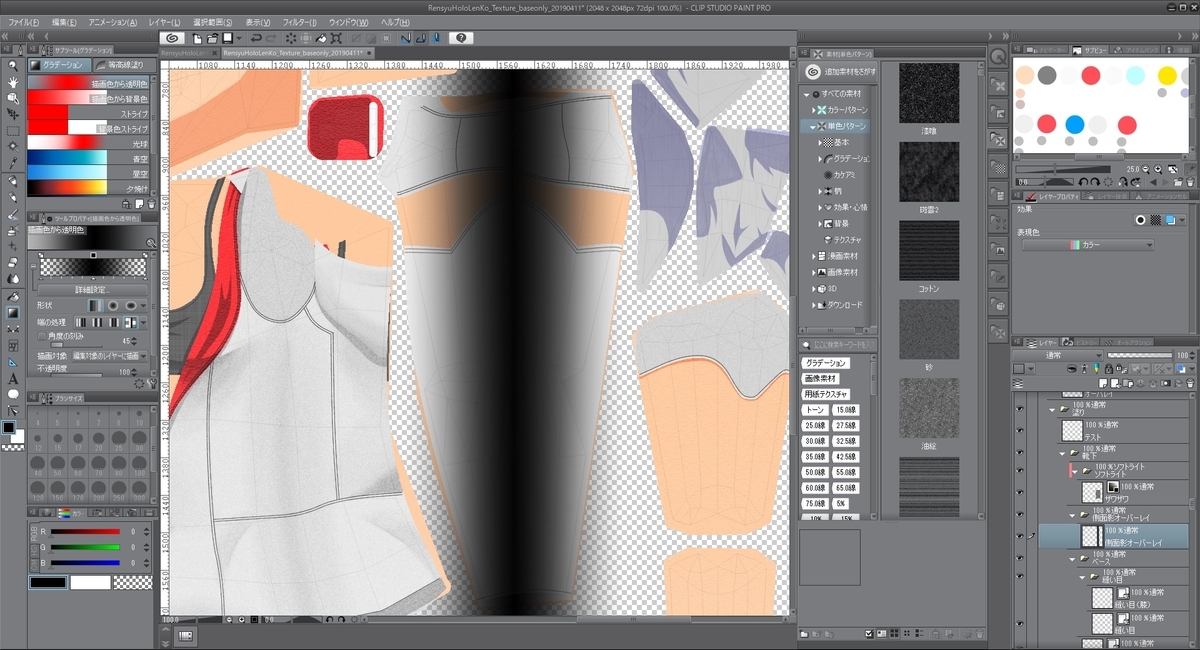1200x650 pixels.
Task: Select the rectangular Selection tool
Action: click(13, 131)
